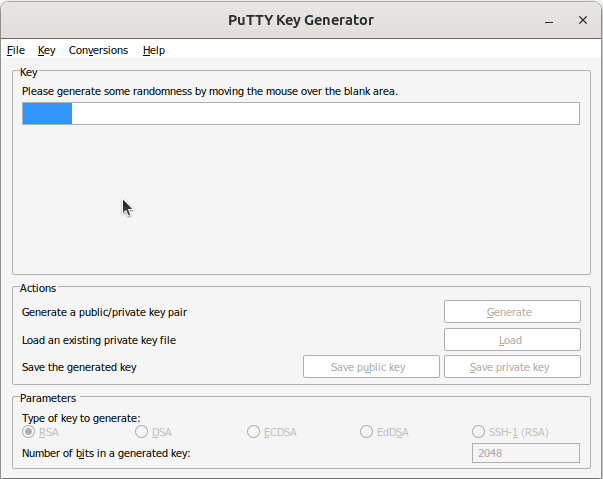Click the PuTTY Key Generator title bar text
The height and width of the screenshot is (479, 603).
301,20
